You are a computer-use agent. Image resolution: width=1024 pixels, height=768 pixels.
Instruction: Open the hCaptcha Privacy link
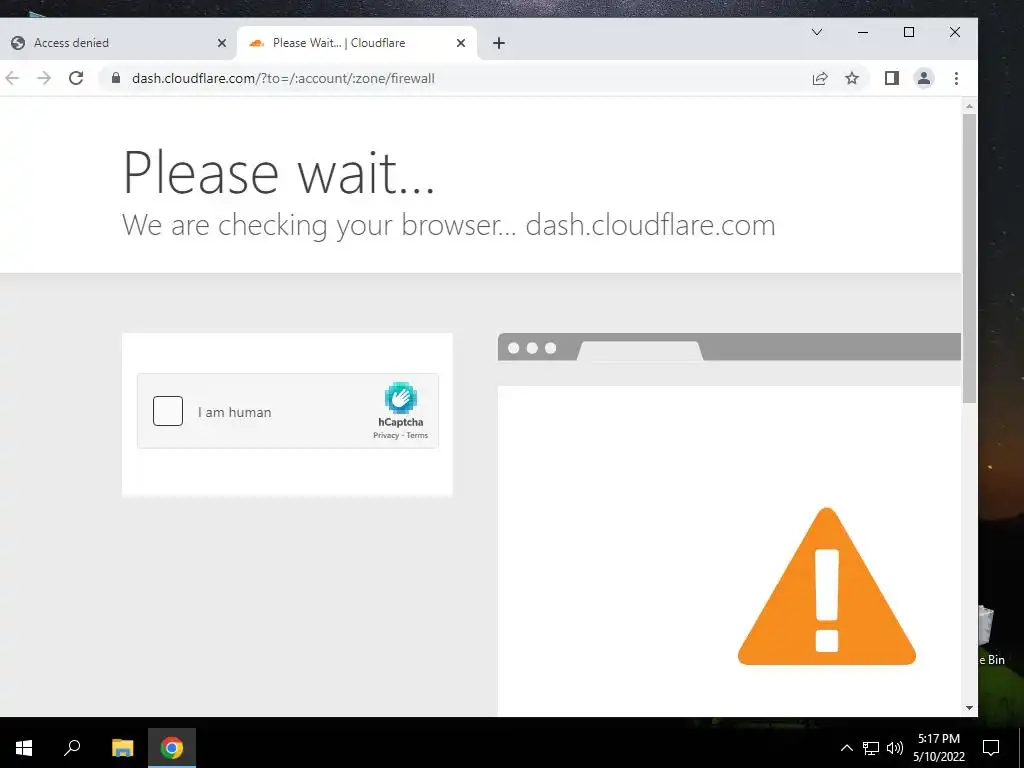pos(385,436)
